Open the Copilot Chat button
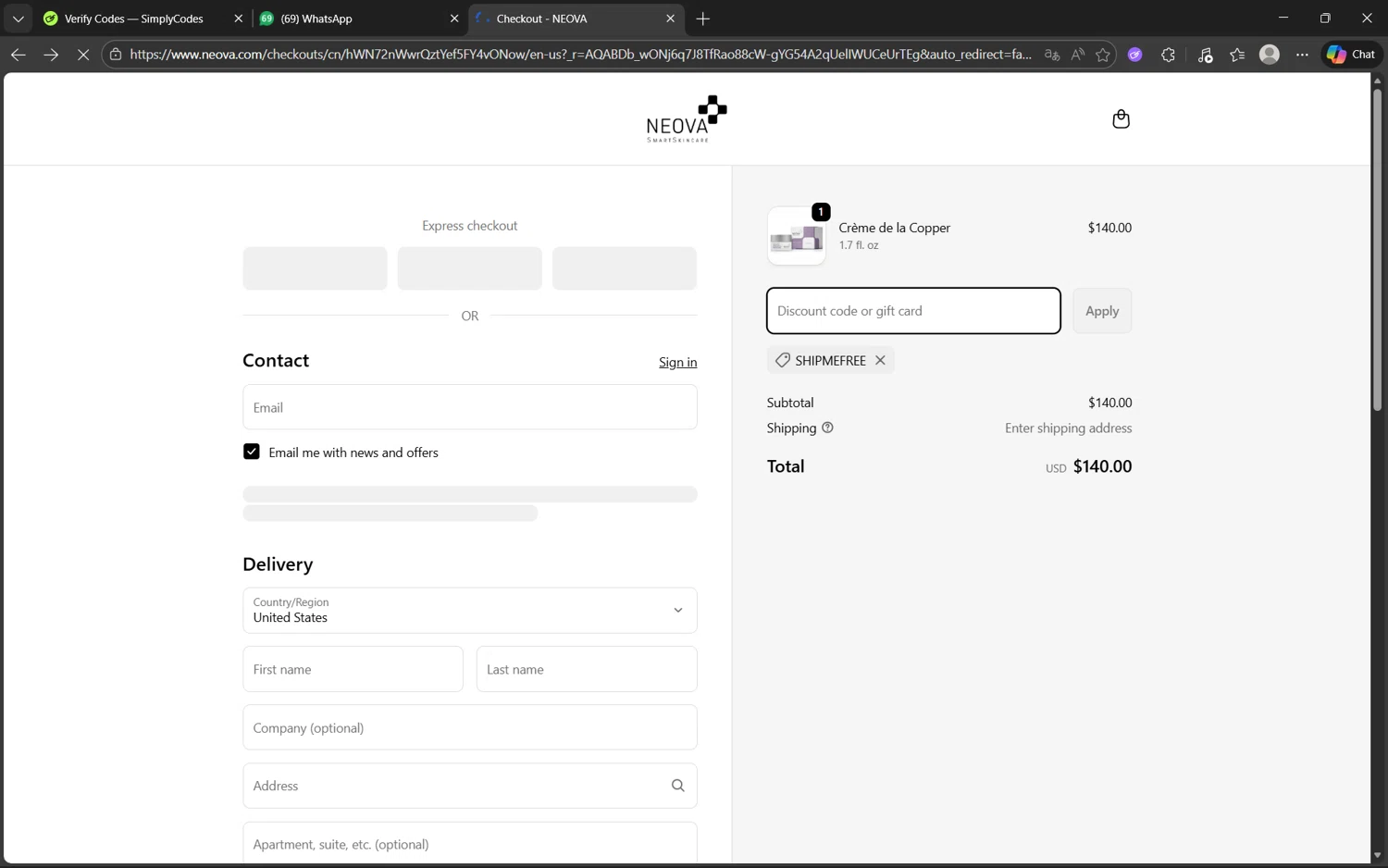 pos(1351,55)
